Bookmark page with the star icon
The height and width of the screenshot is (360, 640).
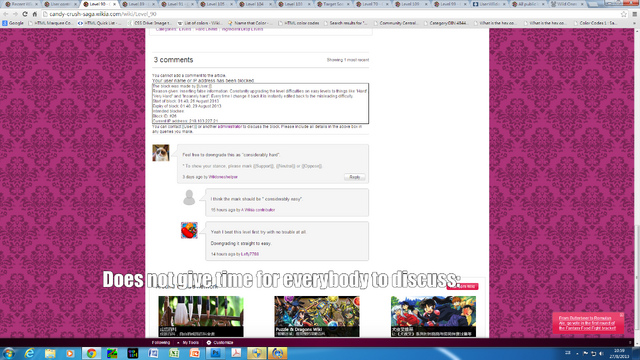click(624, 14)
